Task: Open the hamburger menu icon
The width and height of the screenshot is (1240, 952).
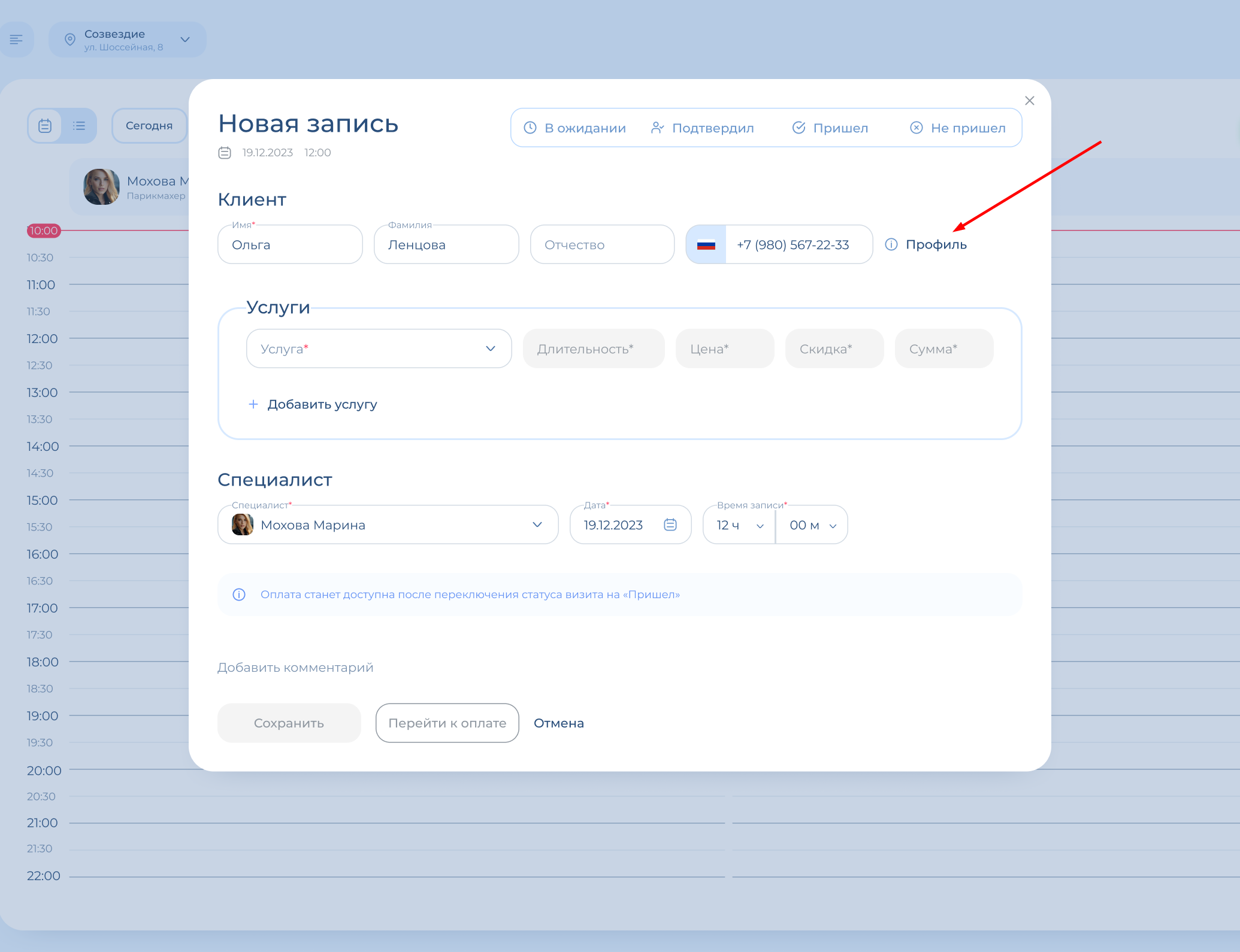Action: (x=16, y=40)
